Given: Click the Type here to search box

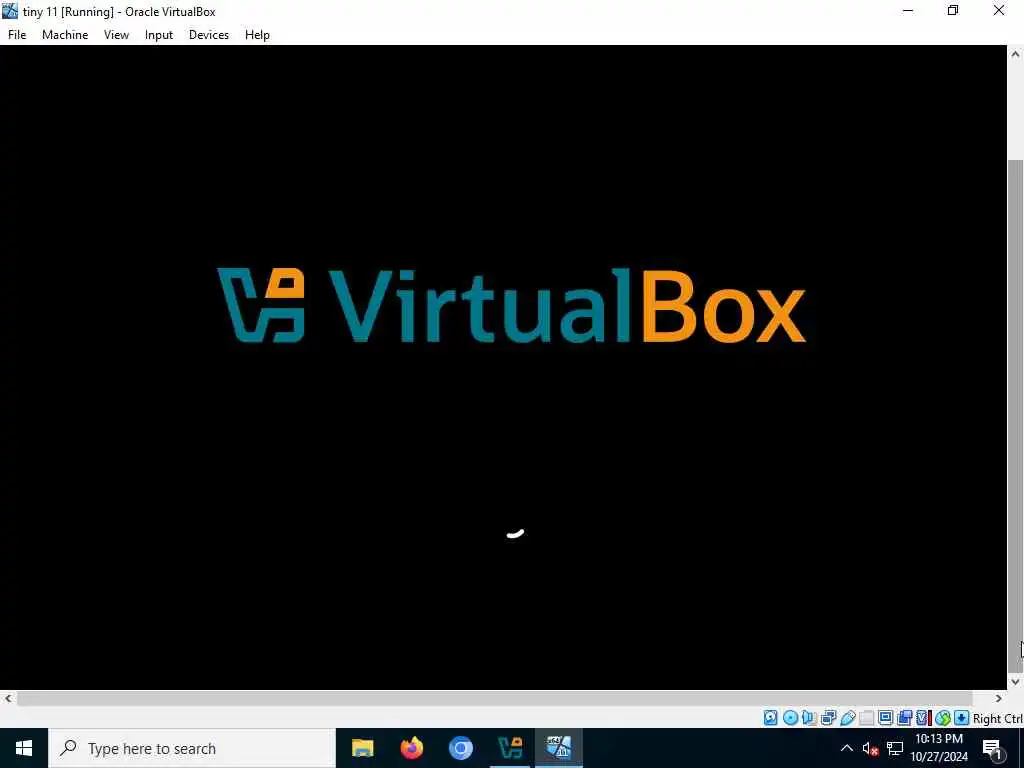Looking at the screenshot, I should coord(192,748).
